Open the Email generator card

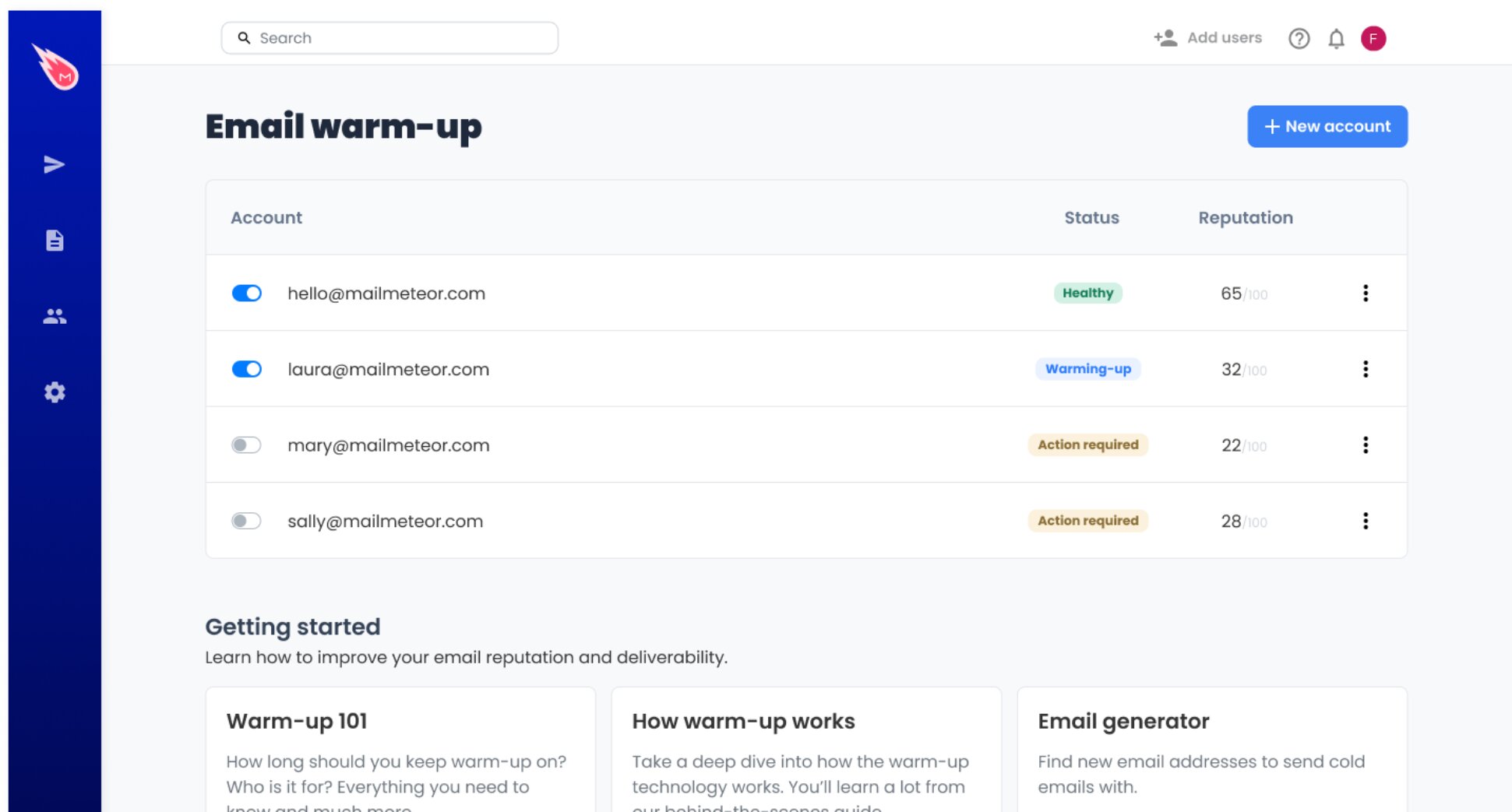pyautogui.click(x=1212, y=750)
